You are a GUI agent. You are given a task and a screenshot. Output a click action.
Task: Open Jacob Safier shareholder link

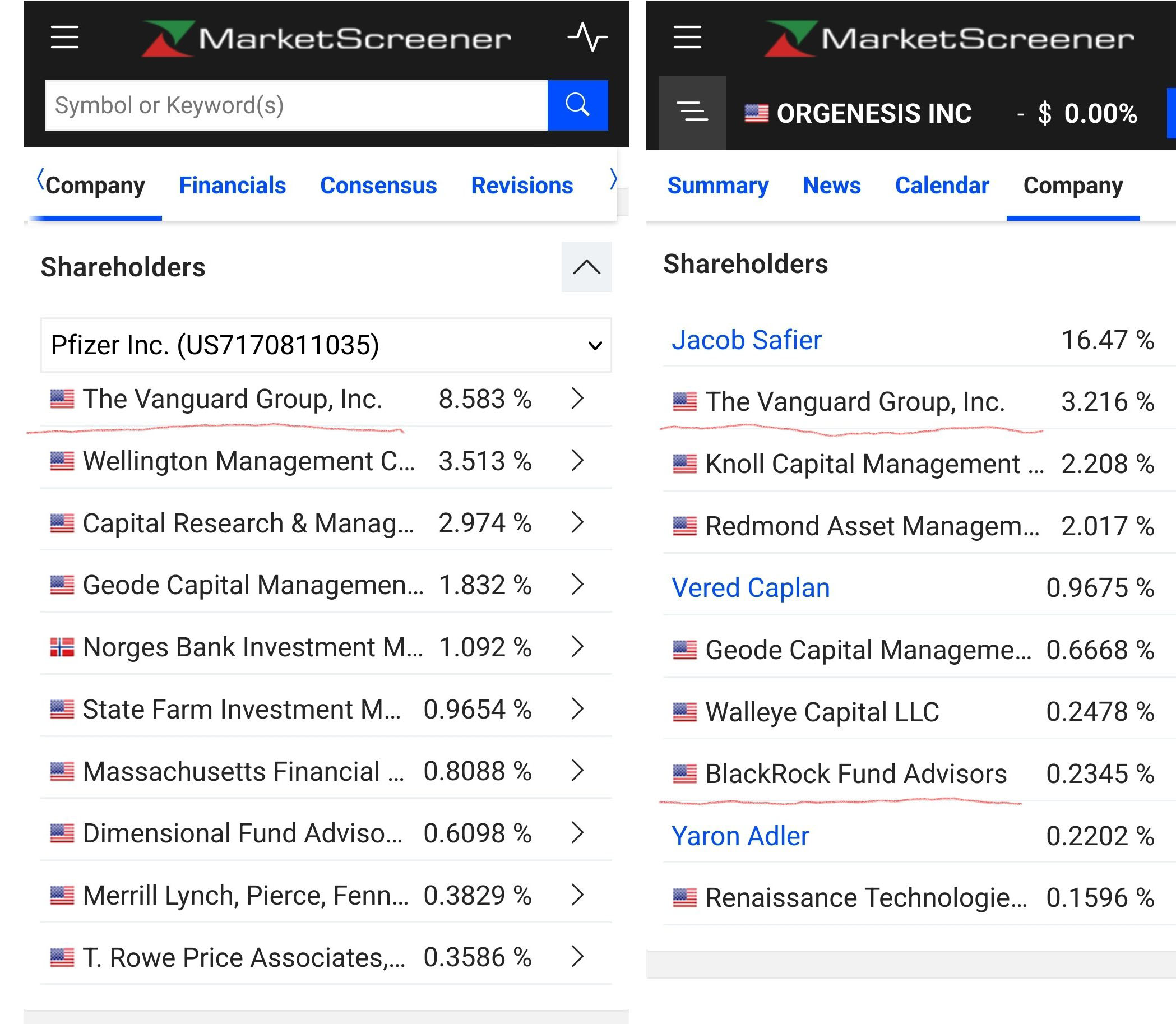click(746, 340)
